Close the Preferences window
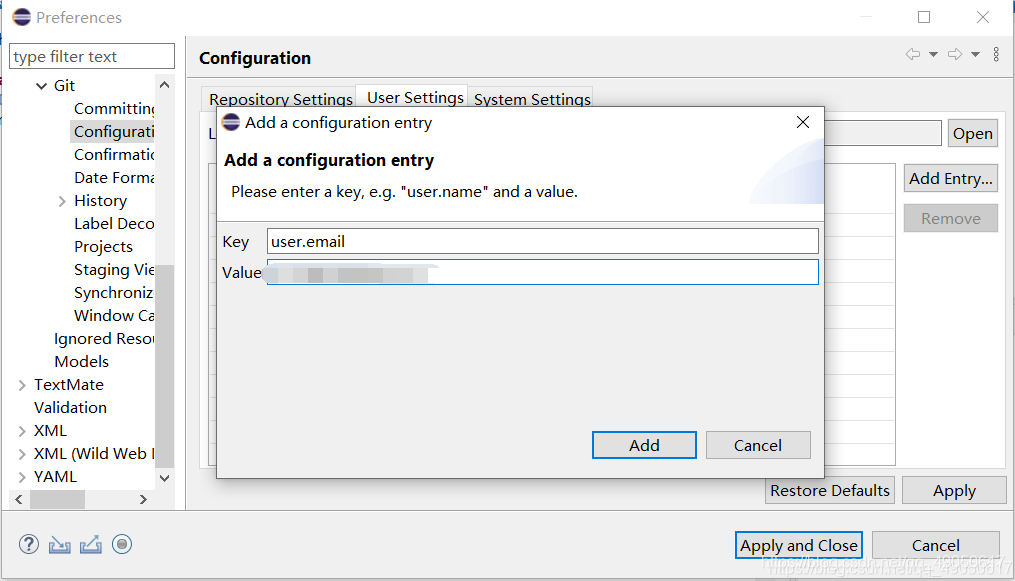Image resolution: width=1015 pixels, height=581 pixels. (x=983, y=17)
